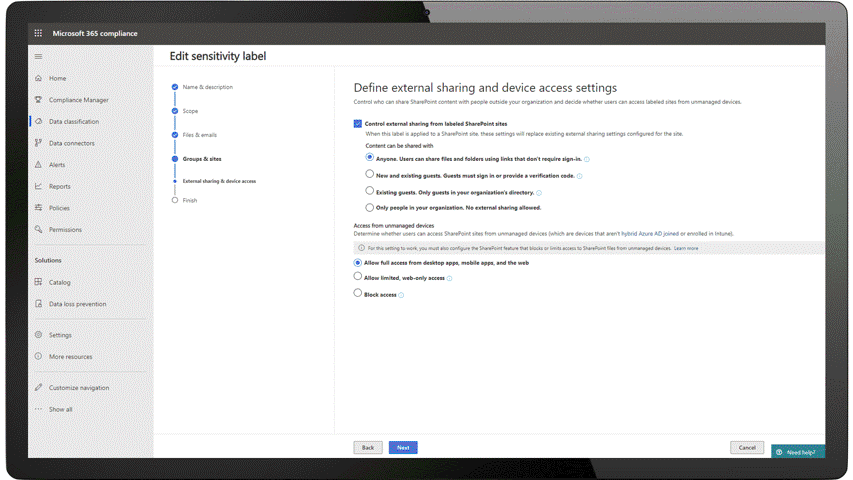Click the Reports chart icon

pos(38,186)
